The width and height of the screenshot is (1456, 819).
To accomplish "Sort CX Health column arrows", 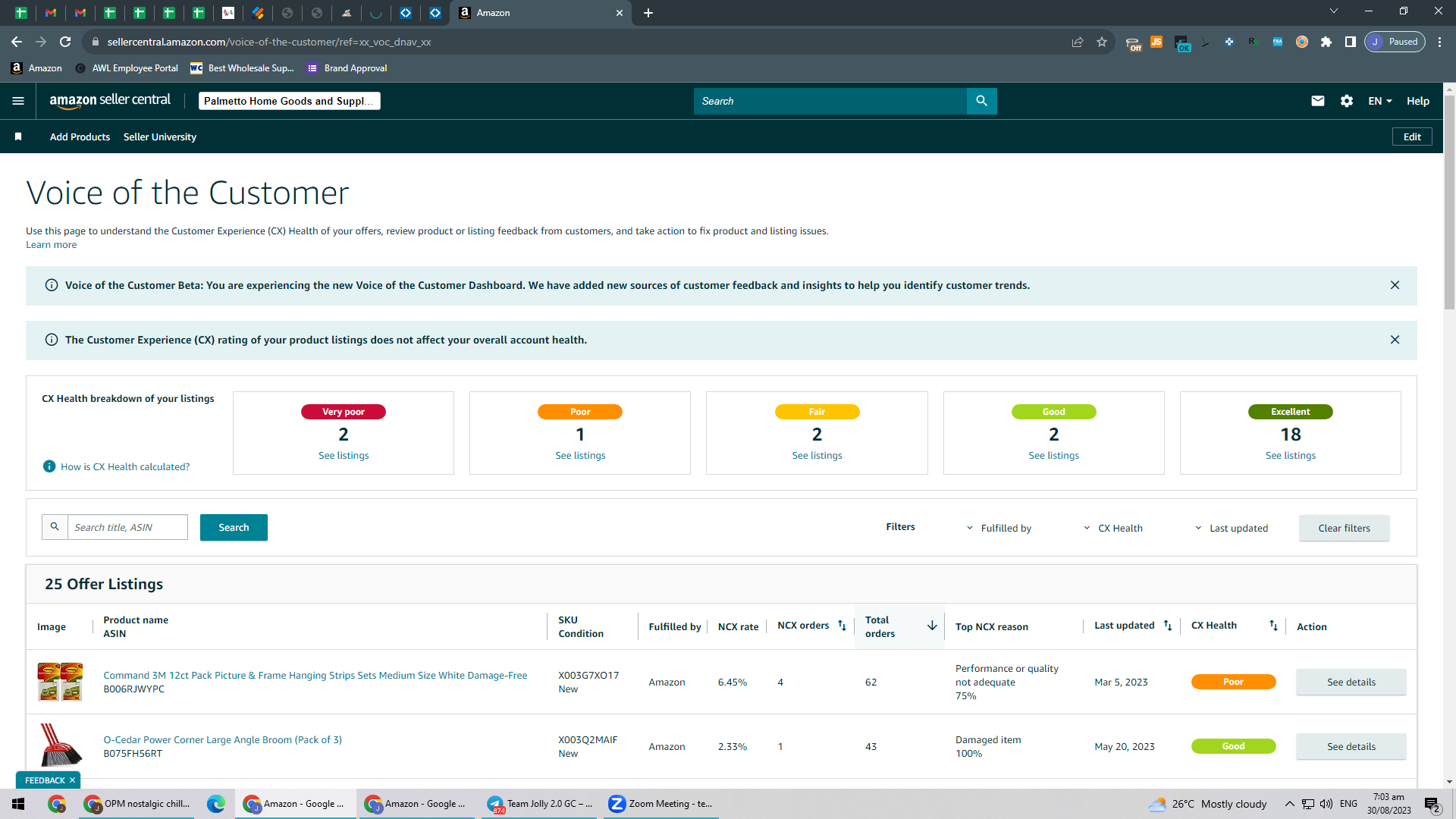I will tap(1273, 626).
